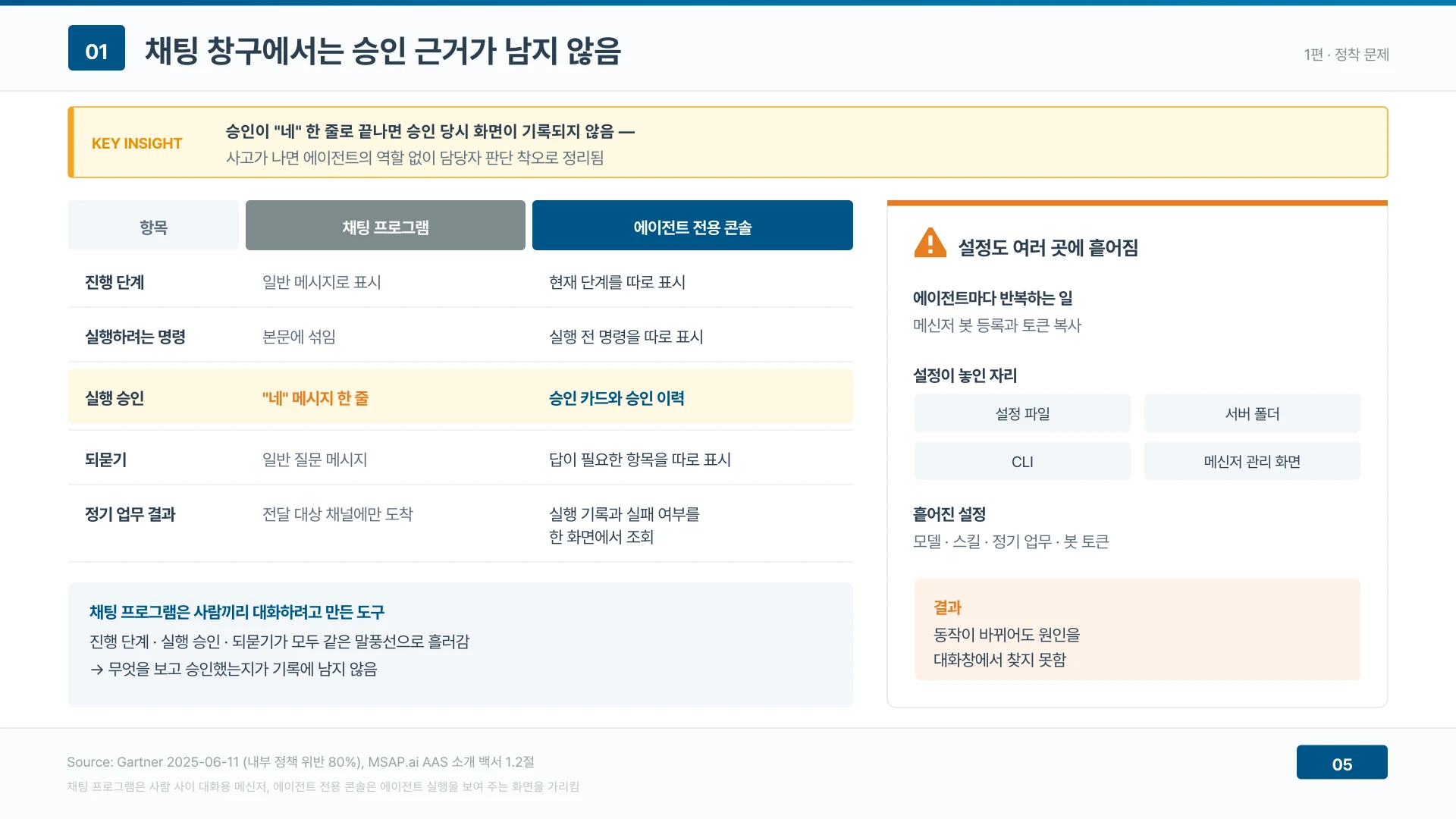The image size is (1456, 819).
Task: Click the 01 section number badge
Action: click(x=96, y=48)
